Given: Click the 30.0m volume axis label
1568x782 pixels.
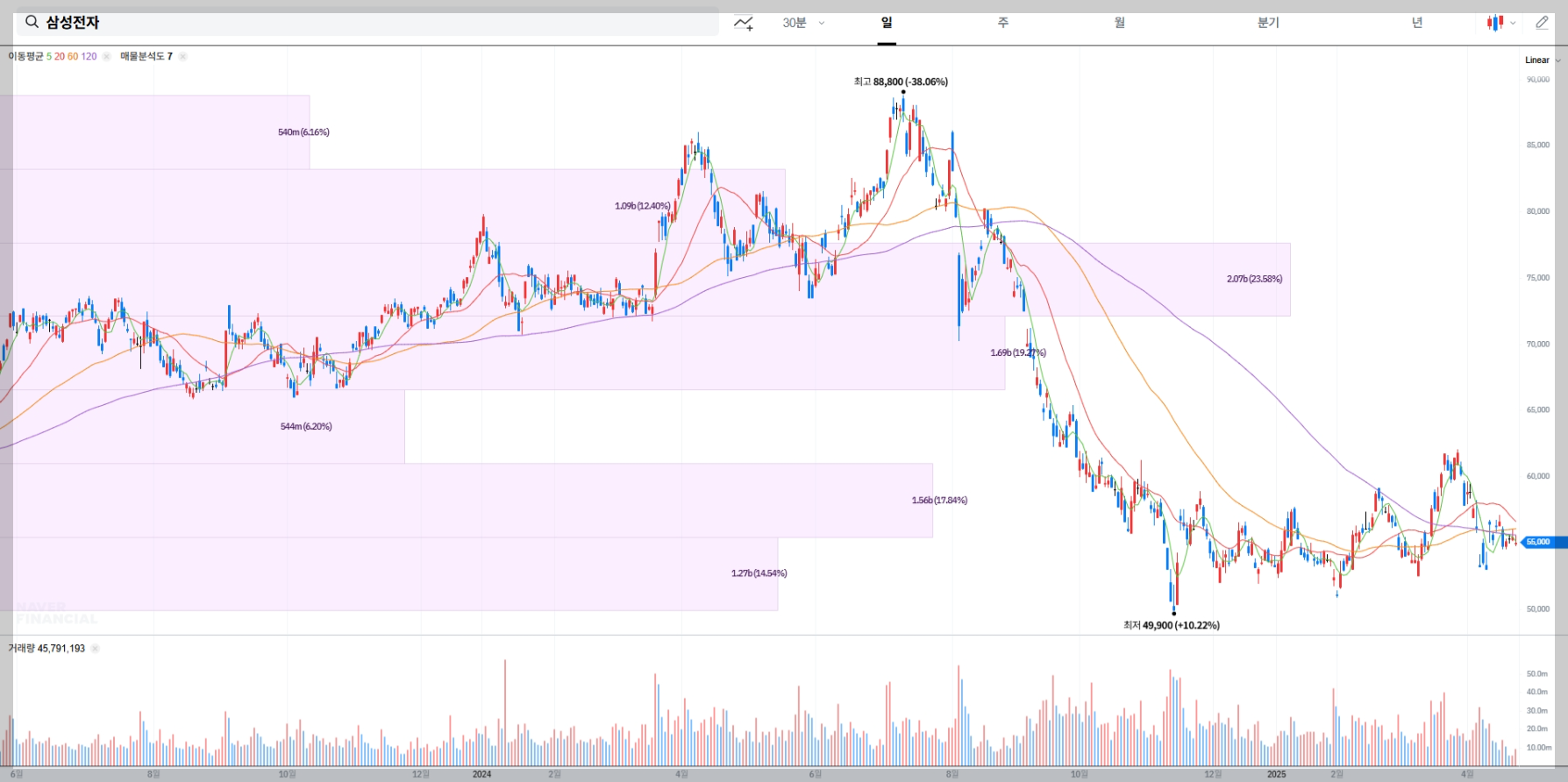Looking at the screenshot, I should [1537, 711].
